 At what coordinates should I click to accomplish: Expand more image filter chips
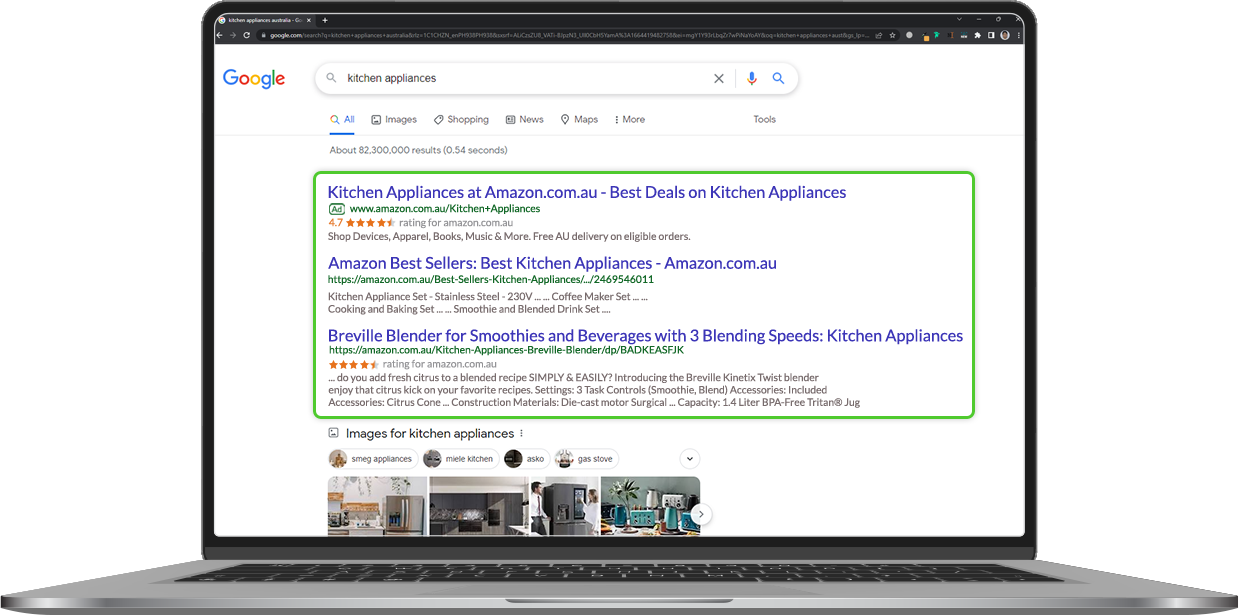[x=689, y=459]
